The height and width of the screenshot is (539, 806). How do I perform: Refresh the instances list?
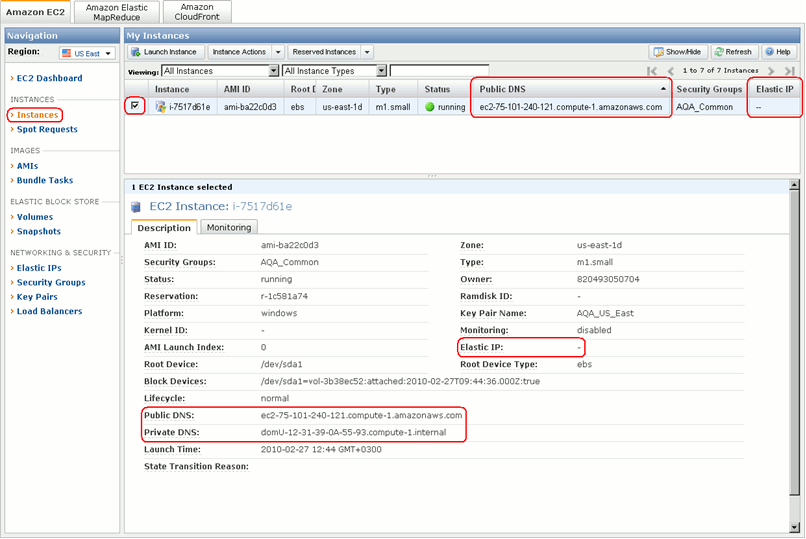[734, 52]
